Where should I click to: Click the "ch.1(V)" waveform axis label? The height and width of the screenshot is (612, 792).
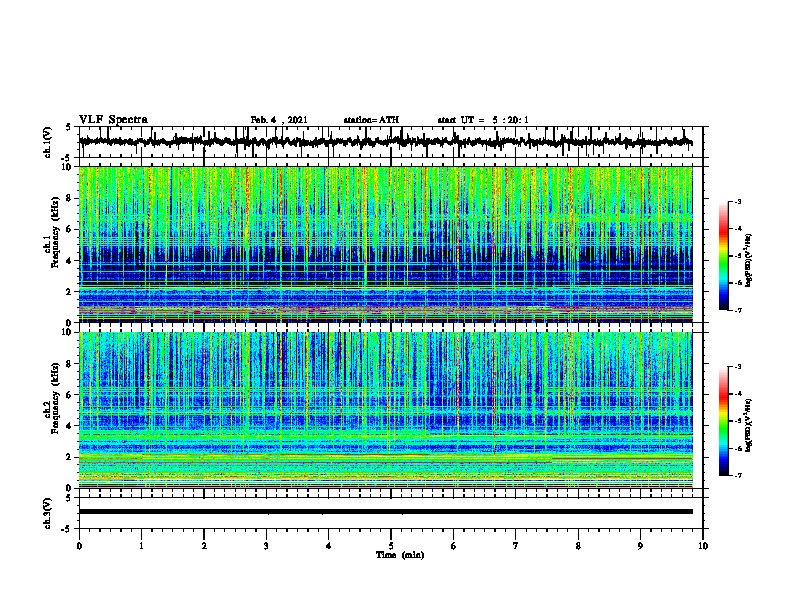47,142
